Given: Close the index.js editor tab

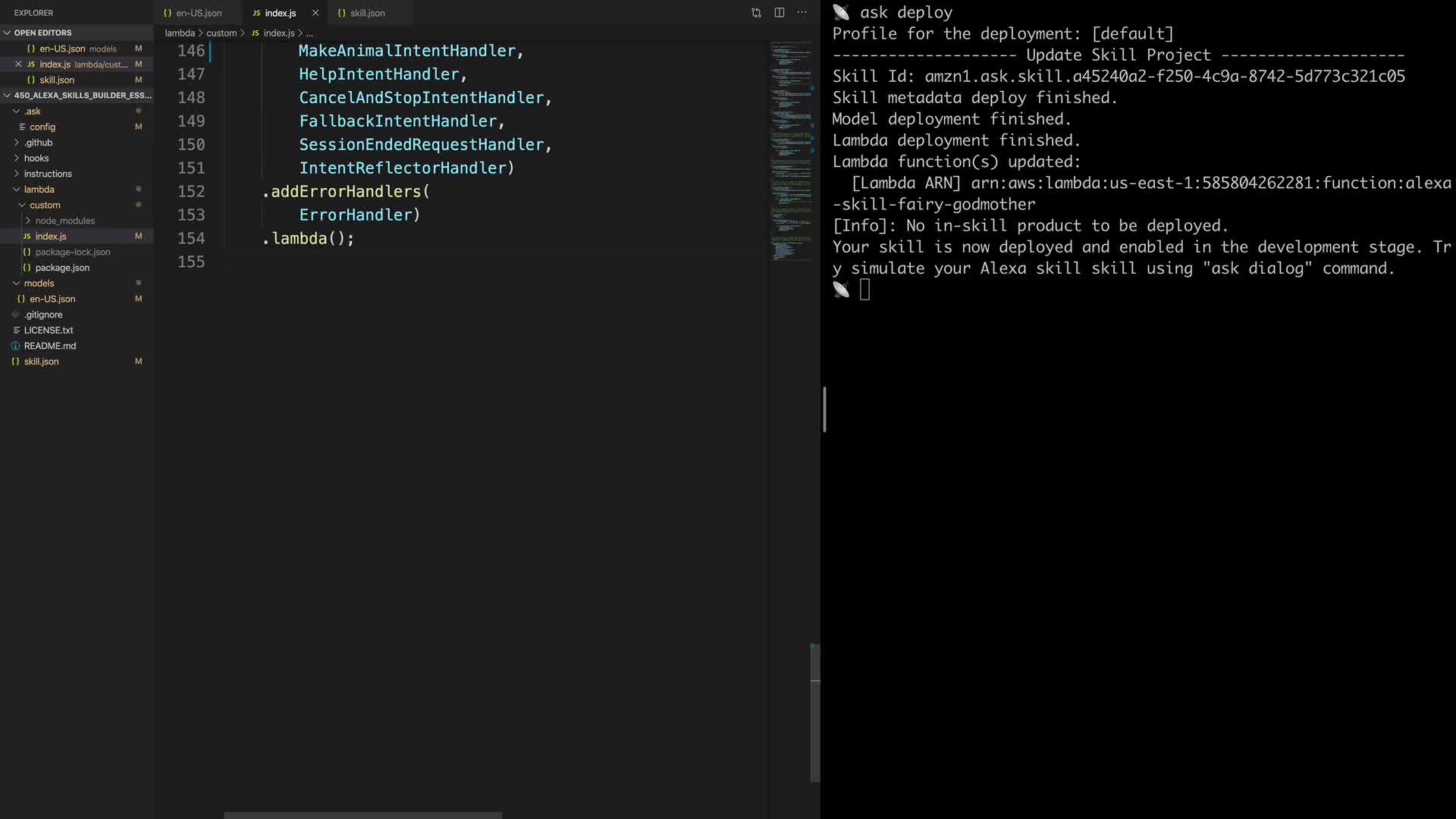Looking at the screenshot, I should coord(315,13).
